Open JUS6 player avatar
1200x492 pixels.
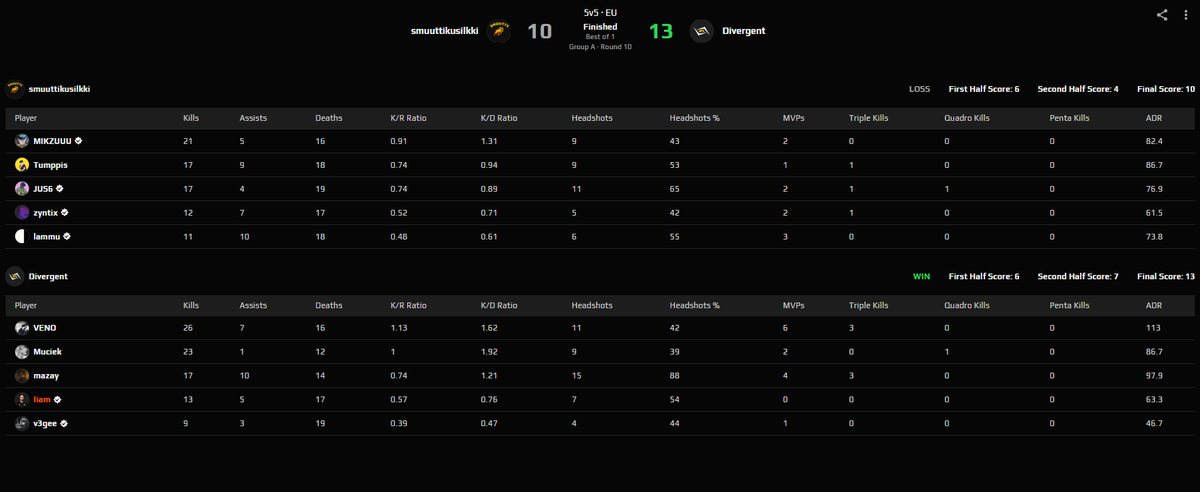point(22,189)
